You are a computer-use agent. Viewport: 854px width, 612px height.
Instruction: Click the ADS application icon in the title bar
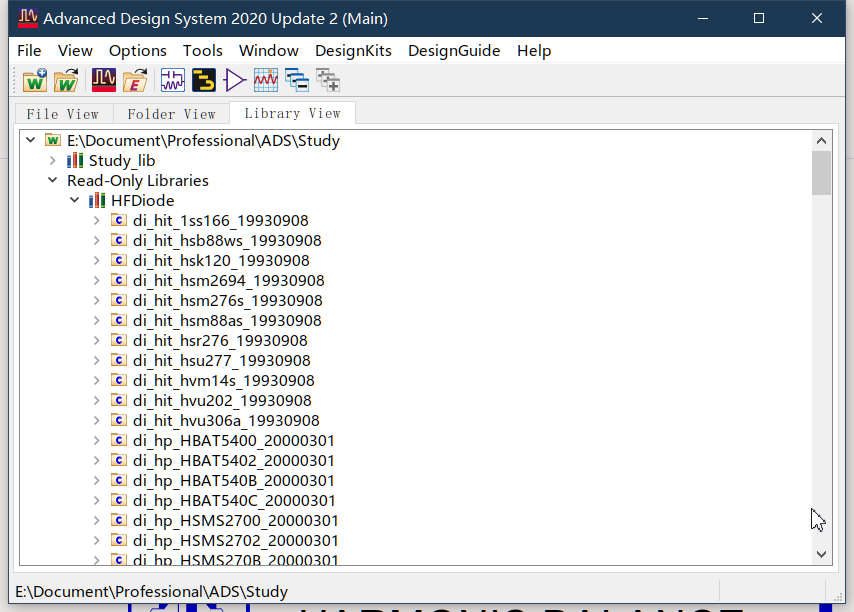27,18
